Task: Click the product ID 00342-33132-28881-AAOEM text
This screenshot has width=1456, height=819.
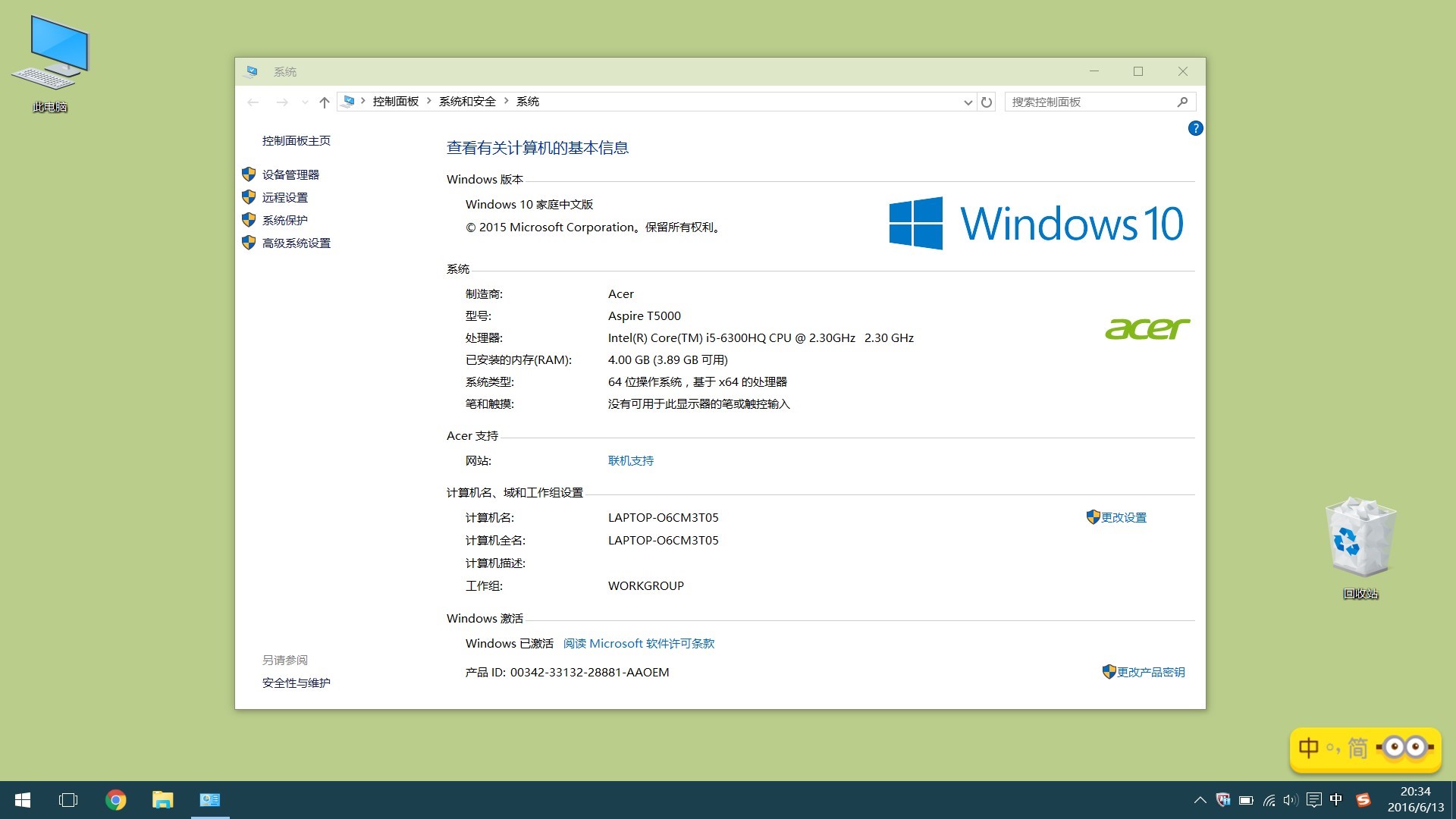Action: [x=589, y=672]
